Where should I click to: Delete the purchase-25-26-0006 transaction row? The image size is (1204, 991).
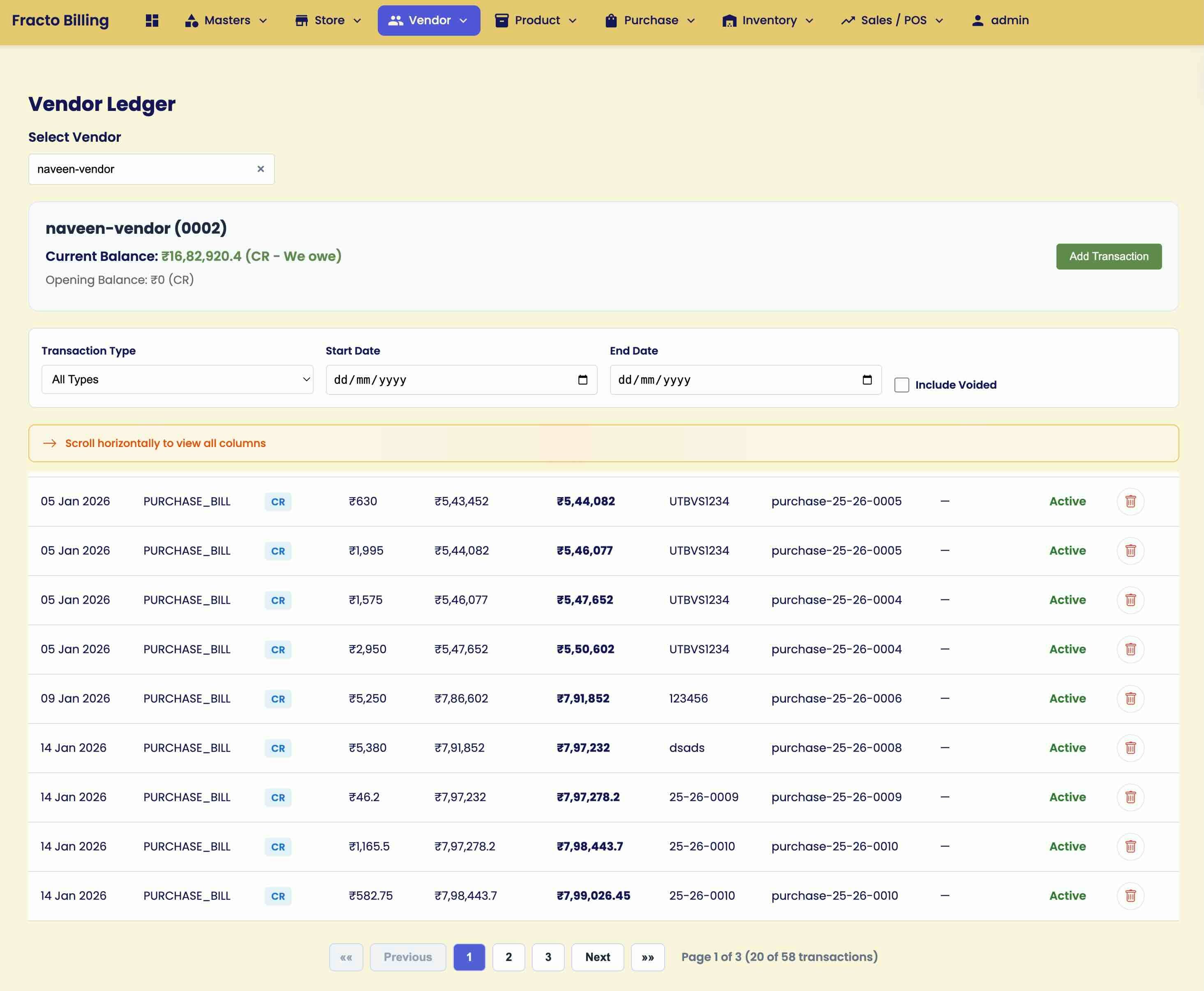pos(1130,699)
